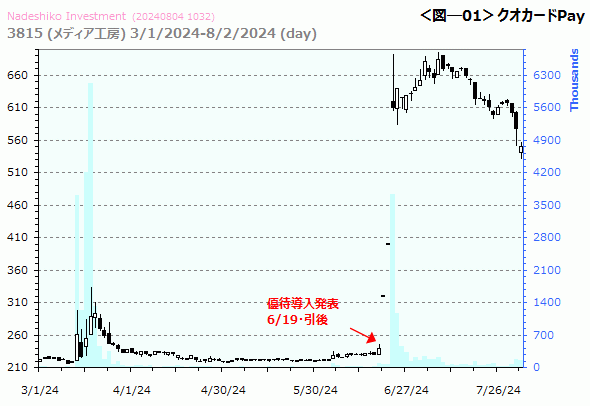Click price axis label 460
The height and width of the screenshot is (406, 590).
[17, 205]
